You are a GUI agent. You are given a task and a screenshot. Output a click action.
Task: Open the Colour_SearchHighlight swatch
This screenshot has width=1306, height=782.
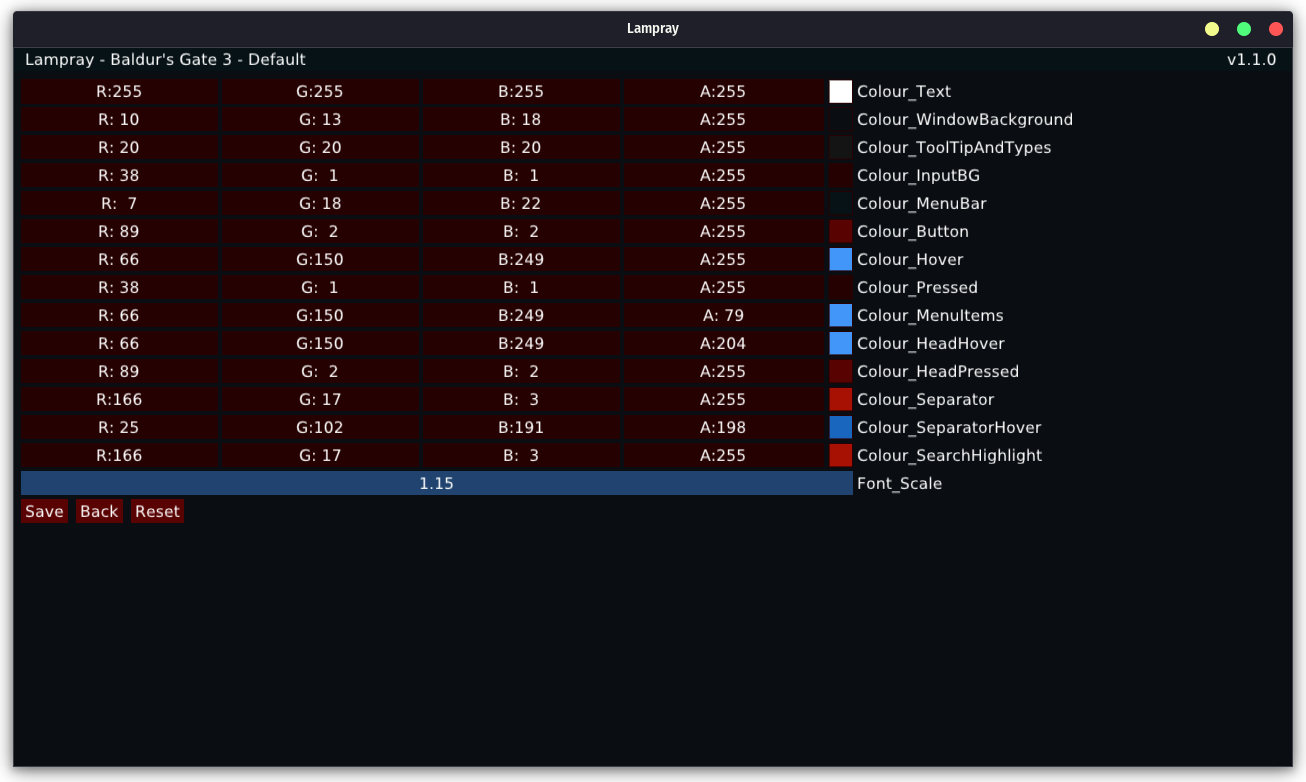coord(841,455)
